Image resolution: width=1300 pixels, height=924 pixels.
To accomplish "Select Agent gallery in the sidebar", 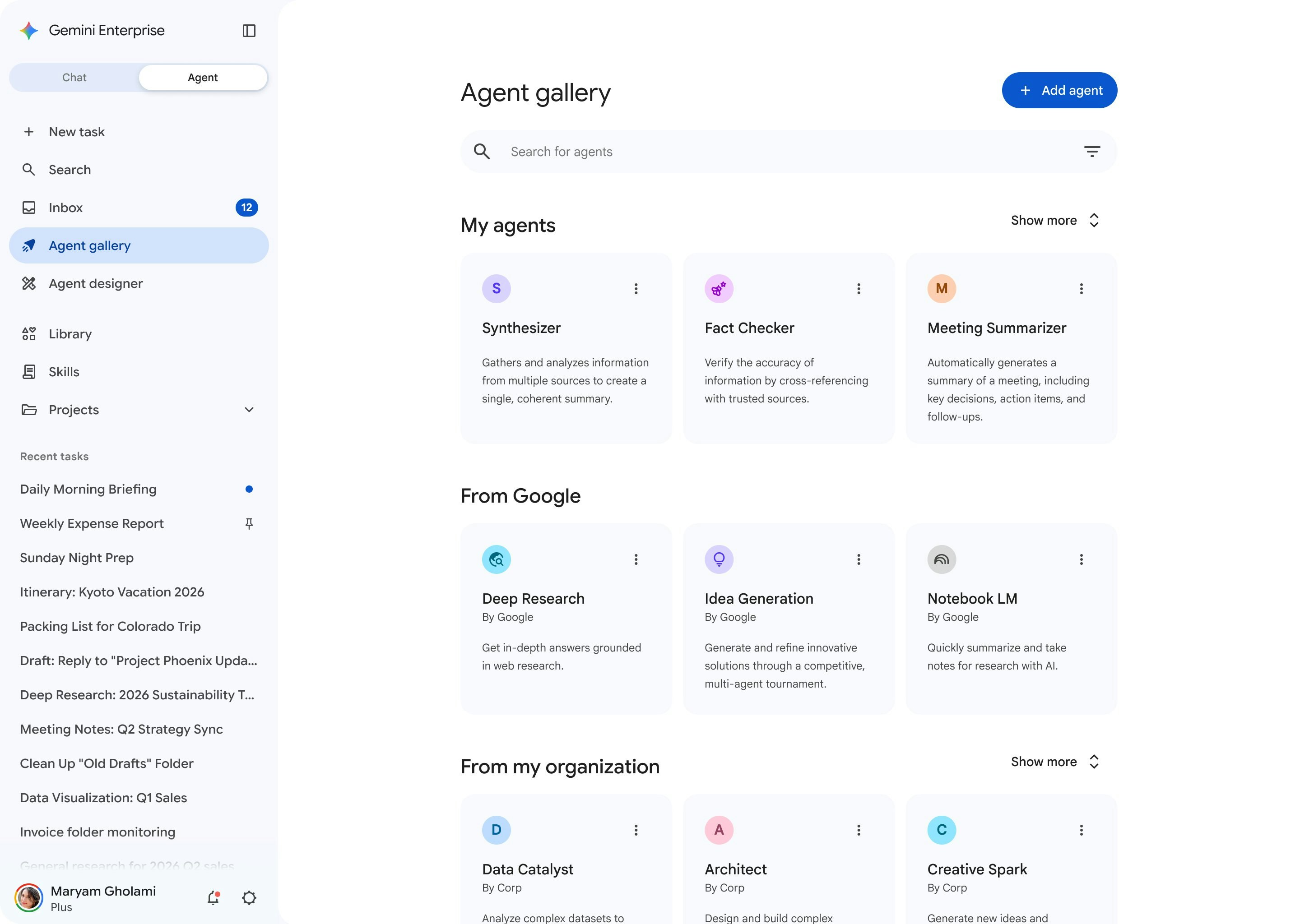I will pos(89,245).
